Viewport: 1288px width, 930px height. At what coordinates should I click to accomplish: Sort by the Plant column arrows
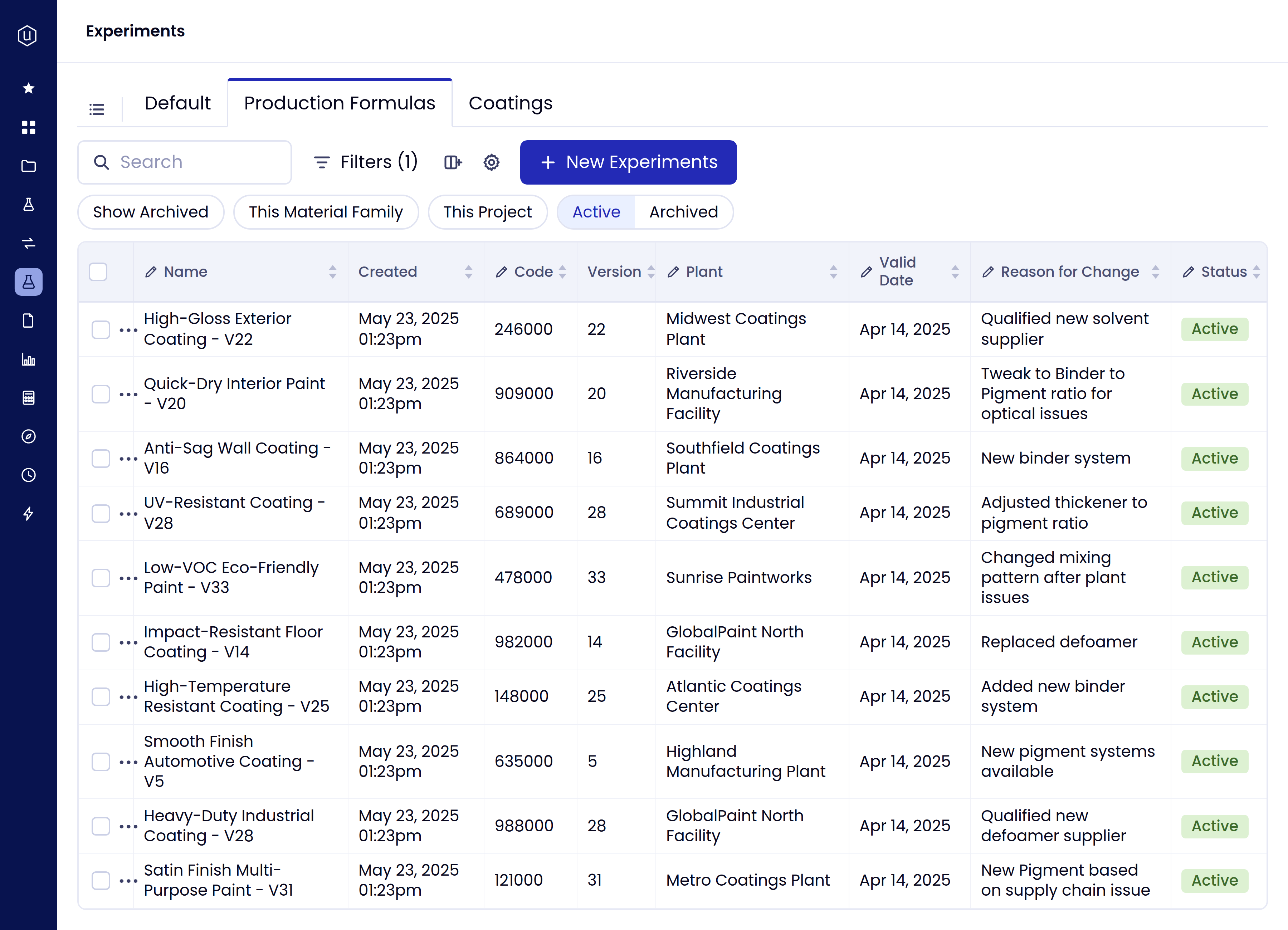pos(833,272)
